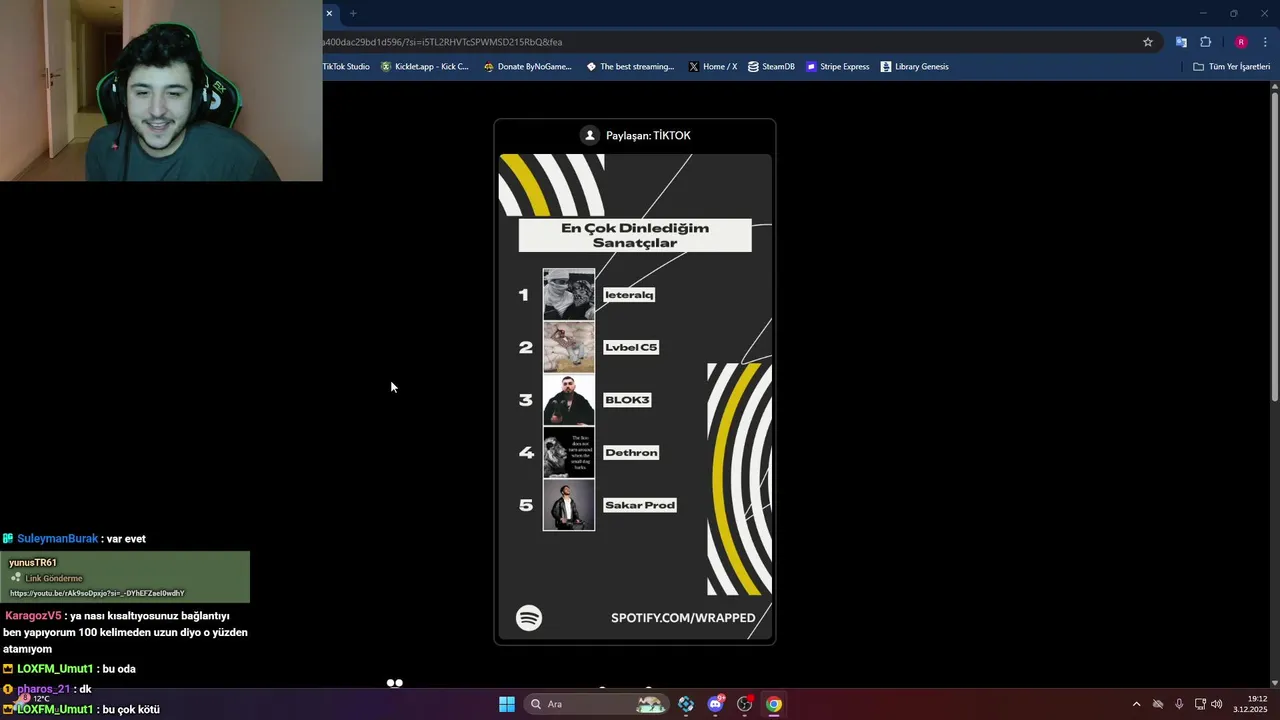Open the blue diamond app in the taskbar

click(686, 704)
